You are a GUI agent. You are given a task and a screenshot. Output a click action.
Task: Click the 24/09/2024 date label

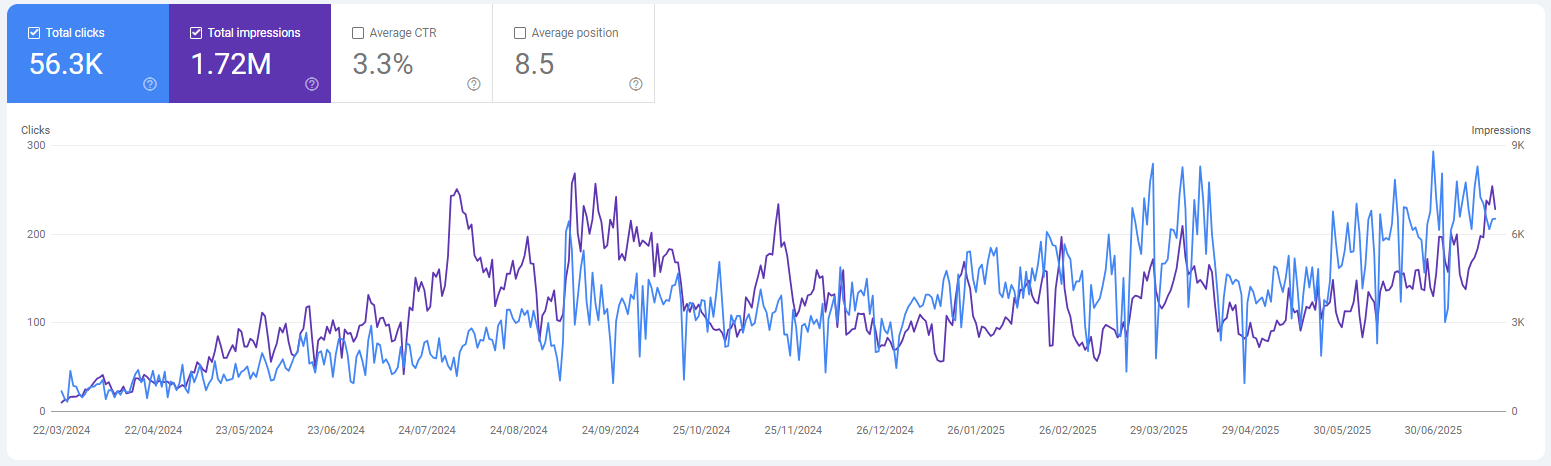[x=610, y=430]
